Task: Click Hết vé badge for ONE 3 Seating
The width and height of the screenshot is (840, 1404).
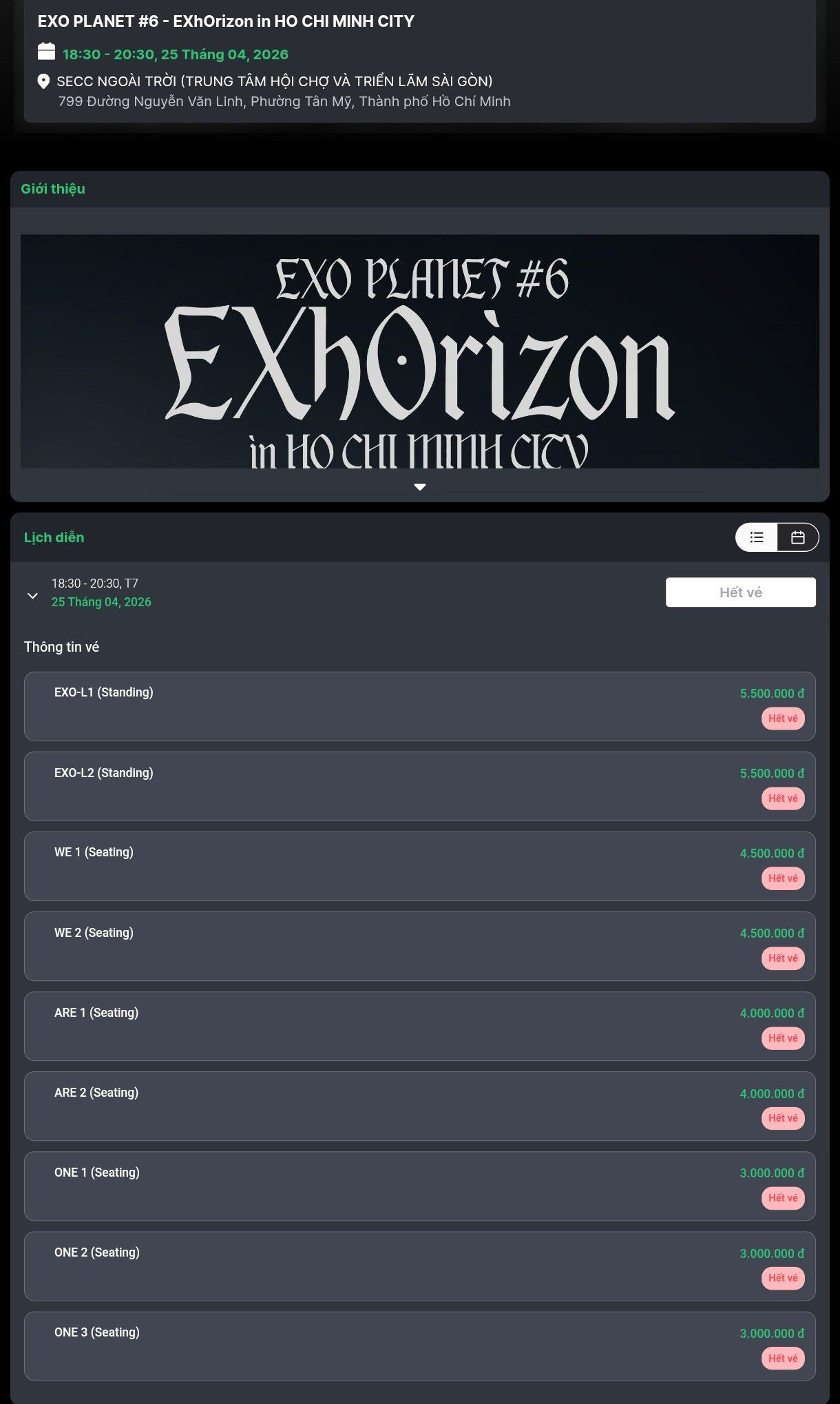Action: click(x=783, y=1359)
